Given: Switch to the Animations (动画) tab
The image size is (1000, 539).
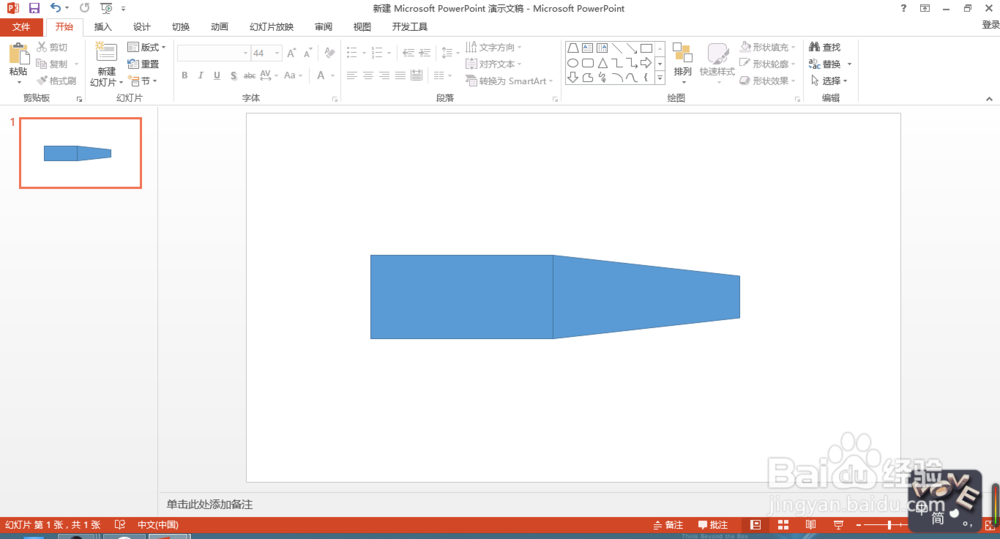Looking at the screenshot, I should pos(219,27).
